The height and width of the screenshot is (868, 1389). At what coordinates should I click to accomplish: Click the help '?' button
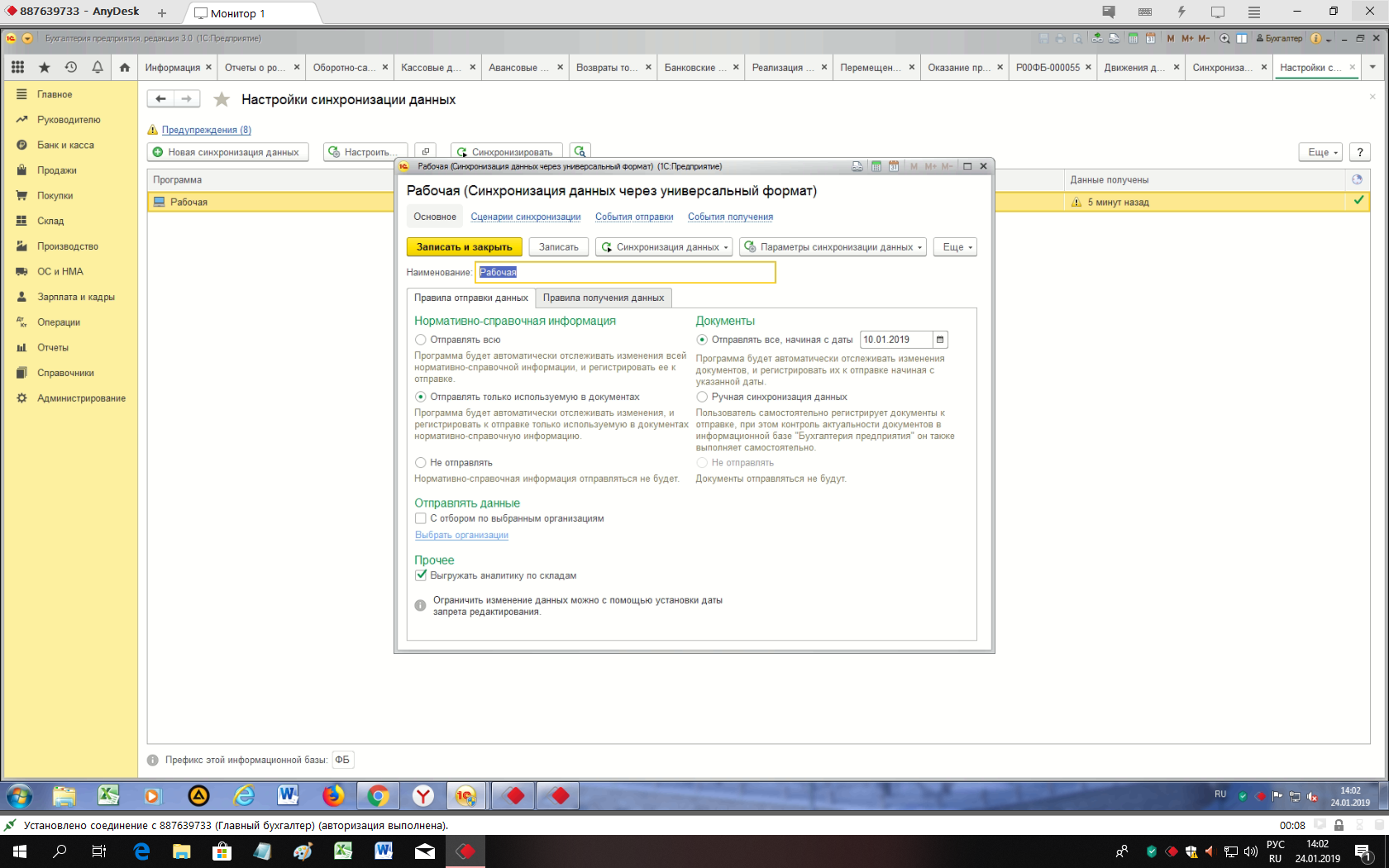[1360, 152]
